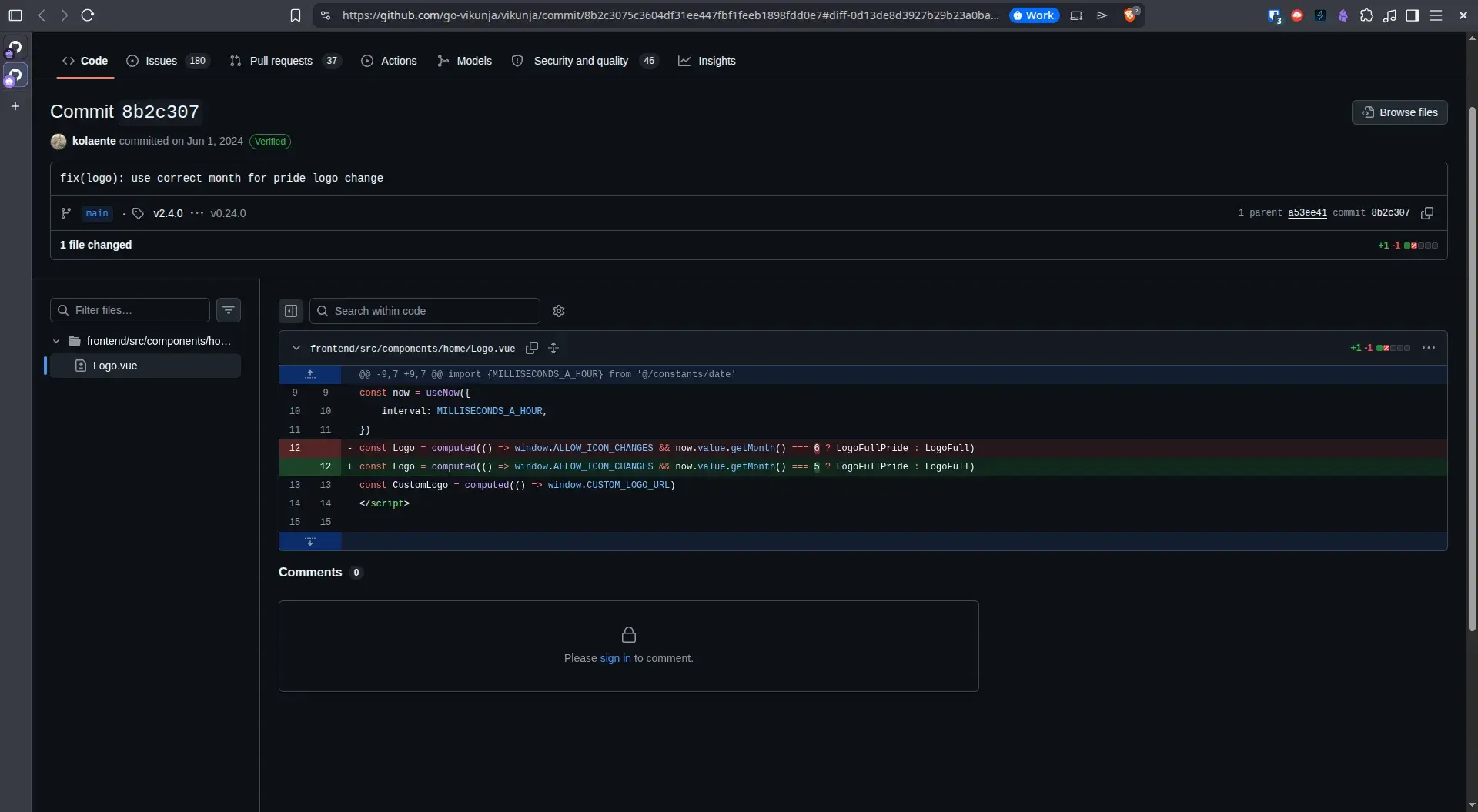Open the more options menu for Logo.vue

click(x=1429, y=348)
